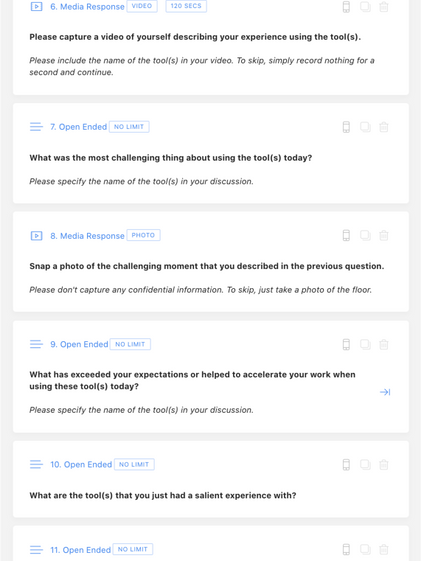
Task: Duplicate question 6 Media Response
Action: click(x=365, y=7)
